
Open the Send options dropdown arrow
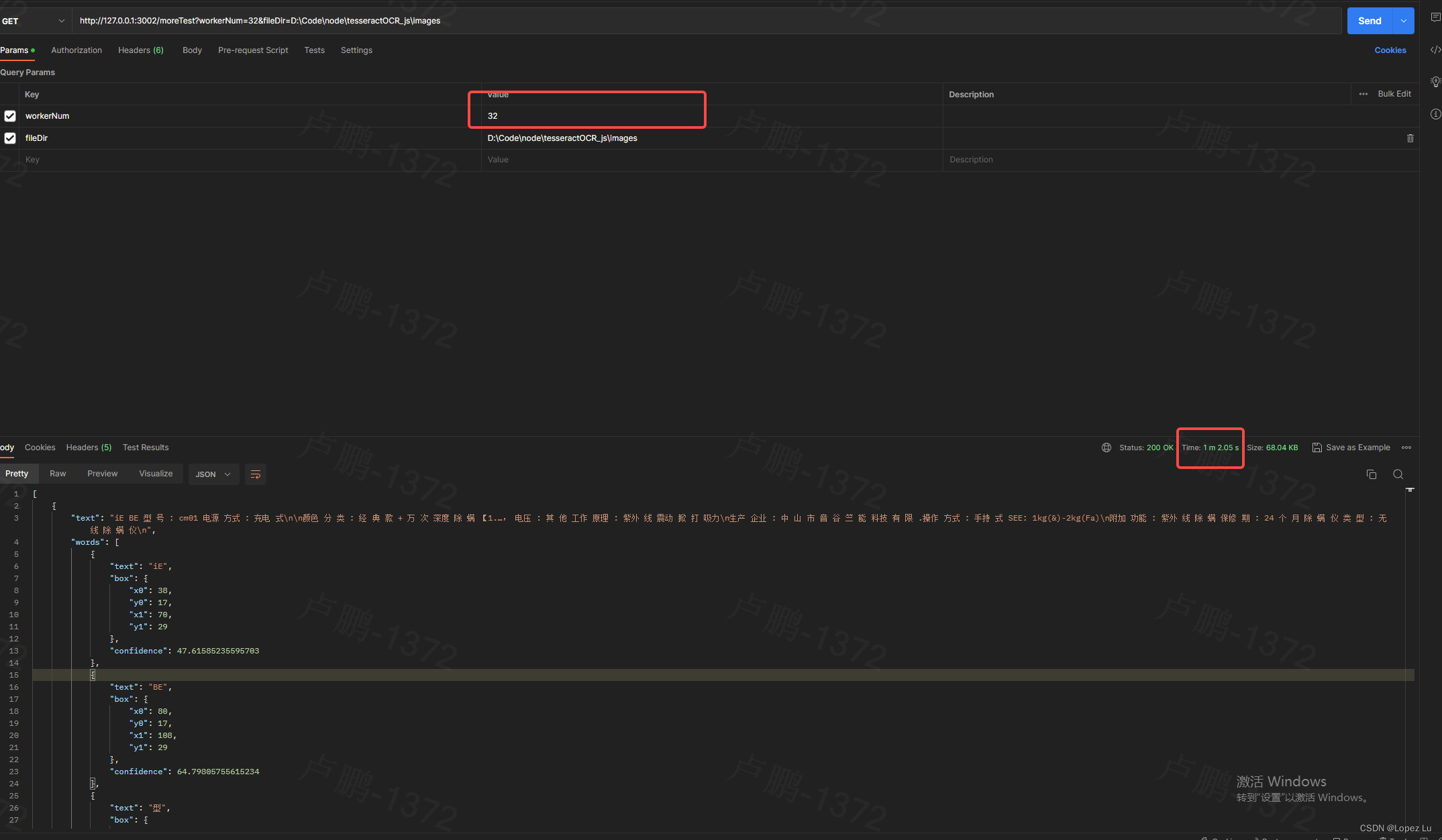(x=1404, y=21)
